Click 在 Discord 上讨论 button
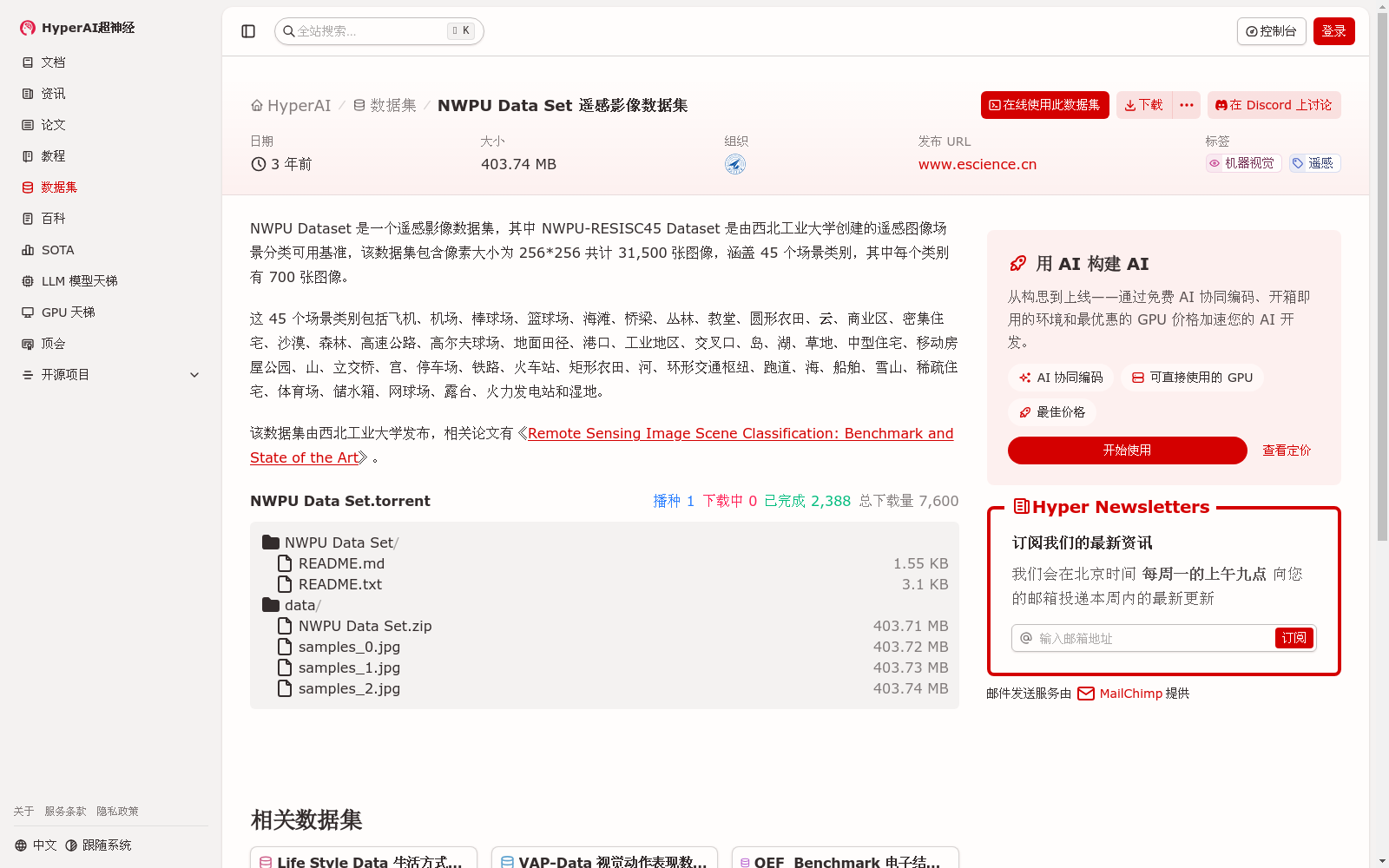This screenshot has width=1389, height=868. click(1274, 105)
